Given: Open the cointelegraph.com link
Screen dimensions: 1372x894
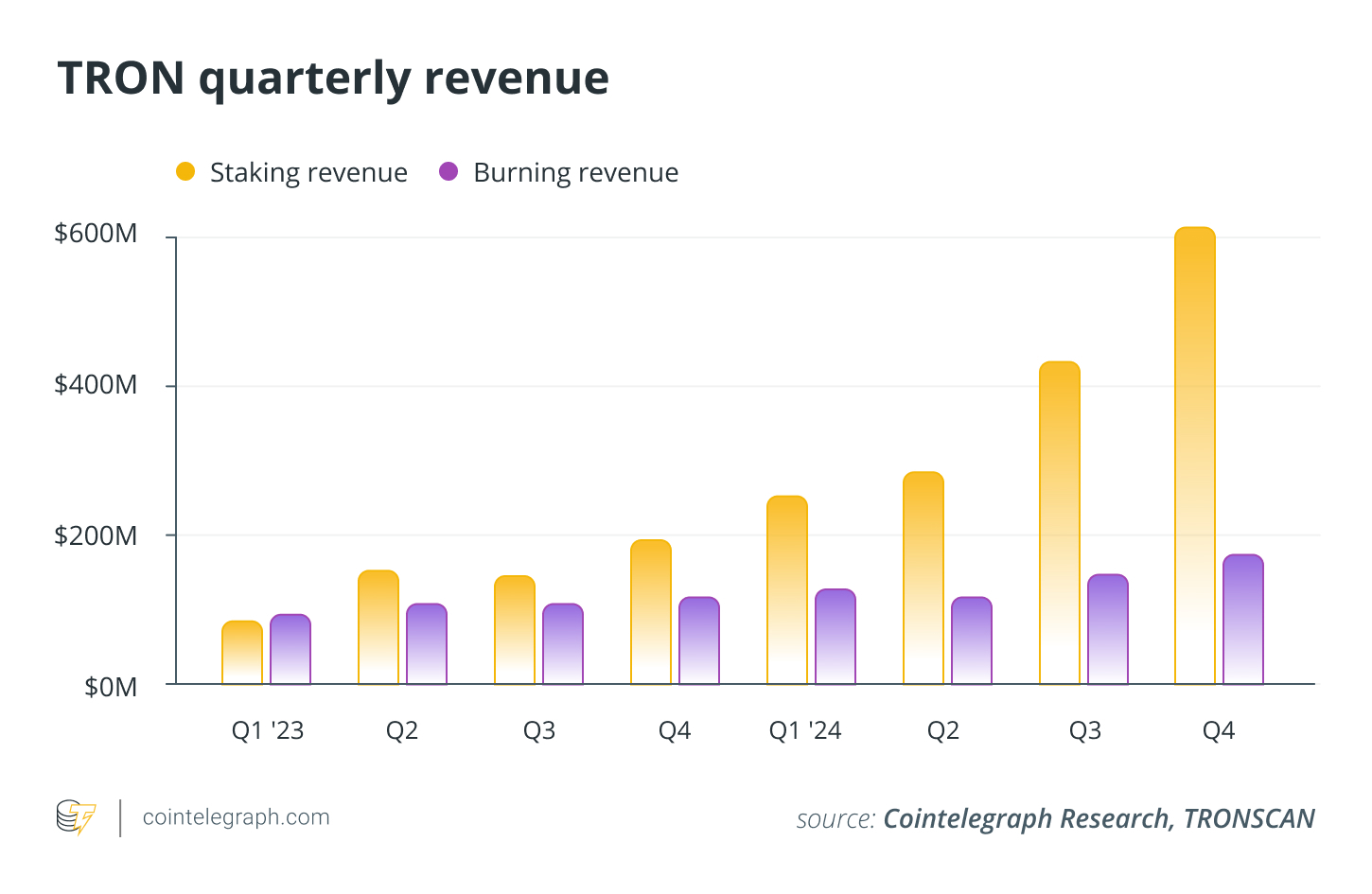Looking at the screenshot, I should [236, 817].
